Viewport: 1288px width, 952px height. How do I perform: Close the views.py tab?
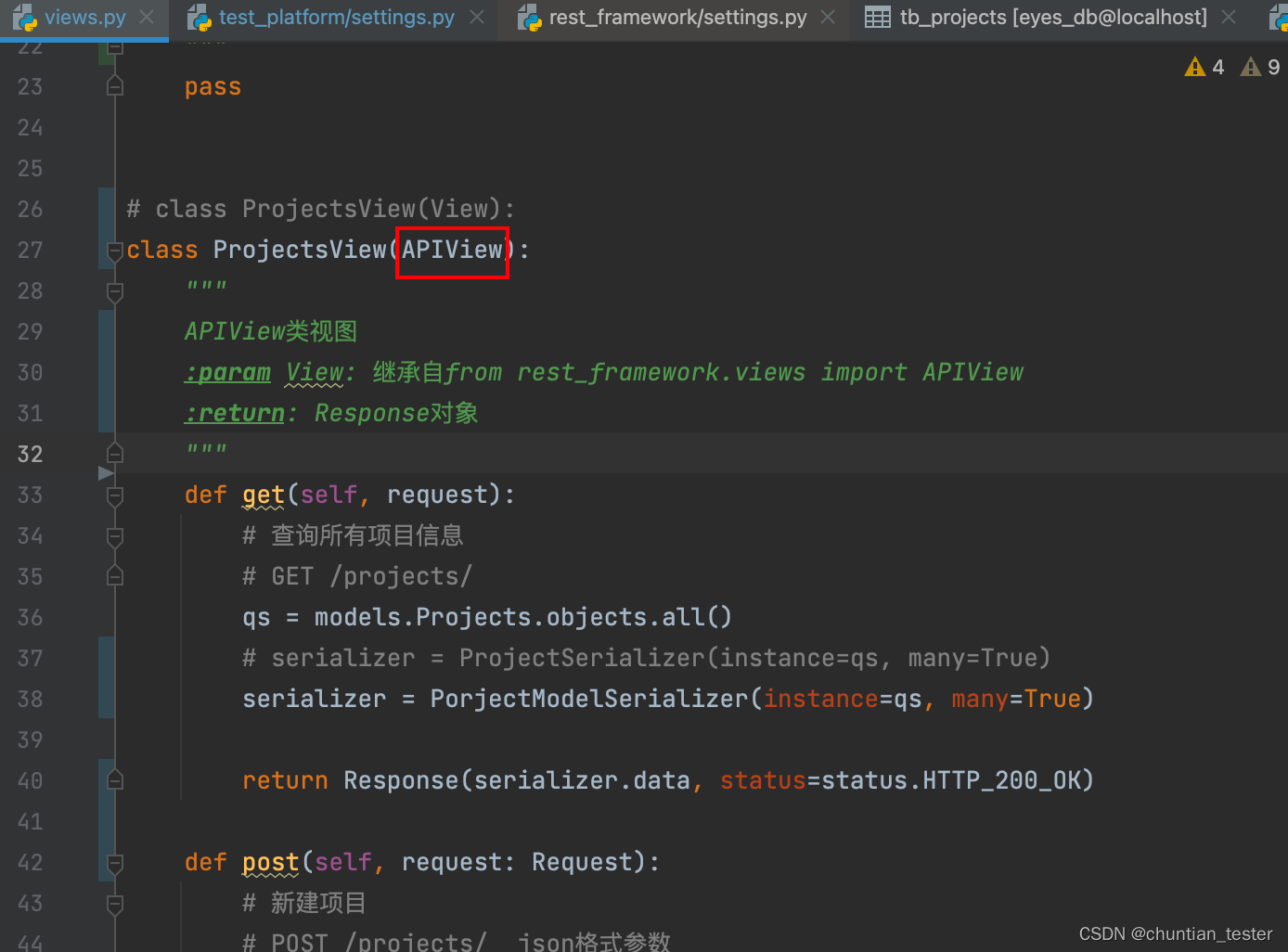145,16
